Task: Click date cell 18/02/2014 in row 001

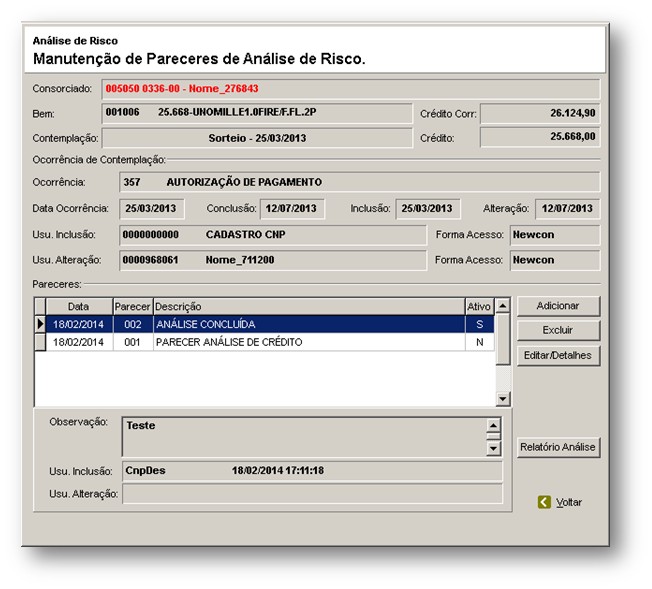Action: point(79,342)
